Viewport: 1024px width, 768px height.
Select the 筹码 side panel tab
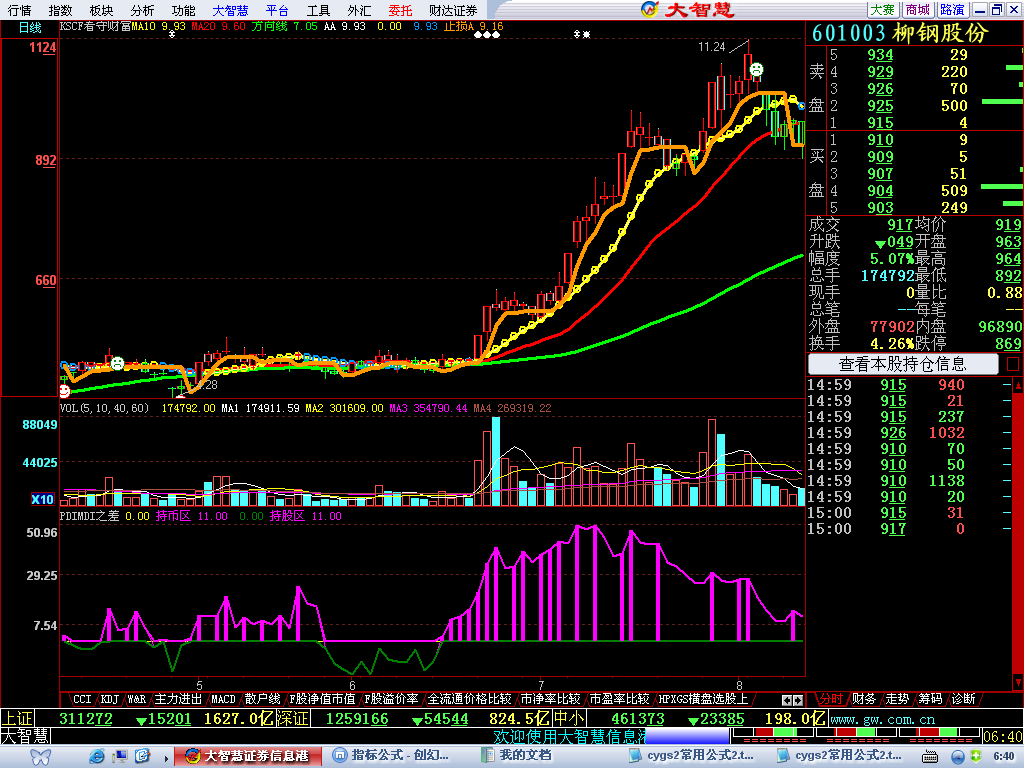pyautogui.click(x=931, y=699)
